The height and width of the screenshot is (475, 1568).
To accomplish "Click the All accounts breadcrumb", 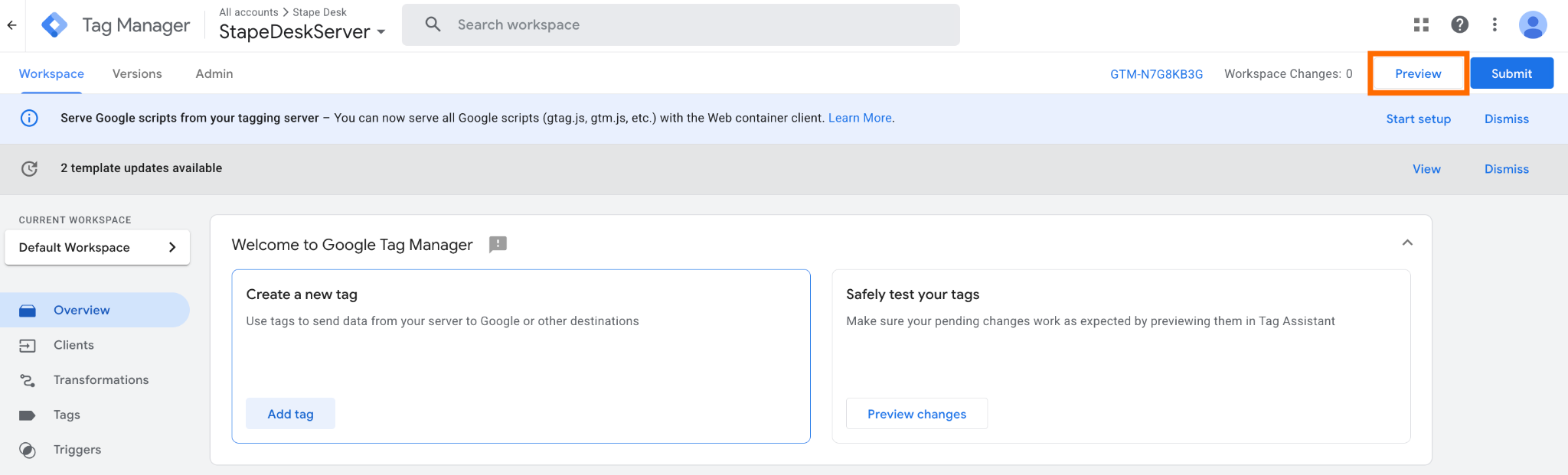I will pyautogui.click(x=249, y=12).
